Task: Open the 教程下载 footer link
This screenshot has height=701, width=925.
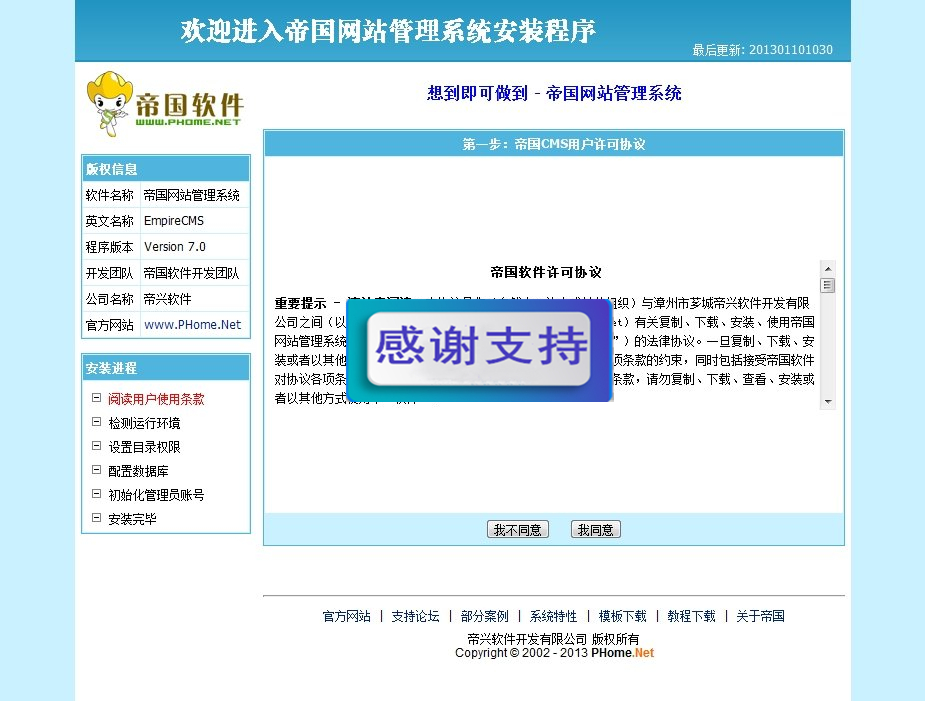Action: pyautogui.click(x=691, y=616)
